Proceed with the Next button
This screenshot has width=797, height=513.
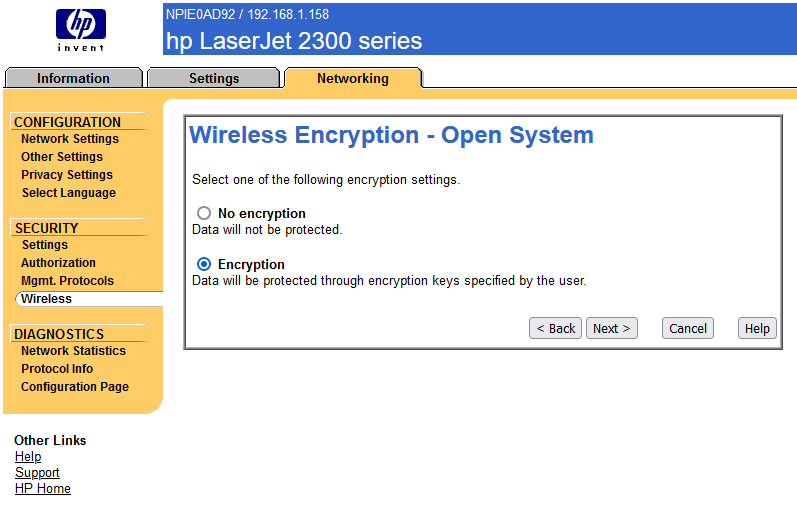click(611, 328)
